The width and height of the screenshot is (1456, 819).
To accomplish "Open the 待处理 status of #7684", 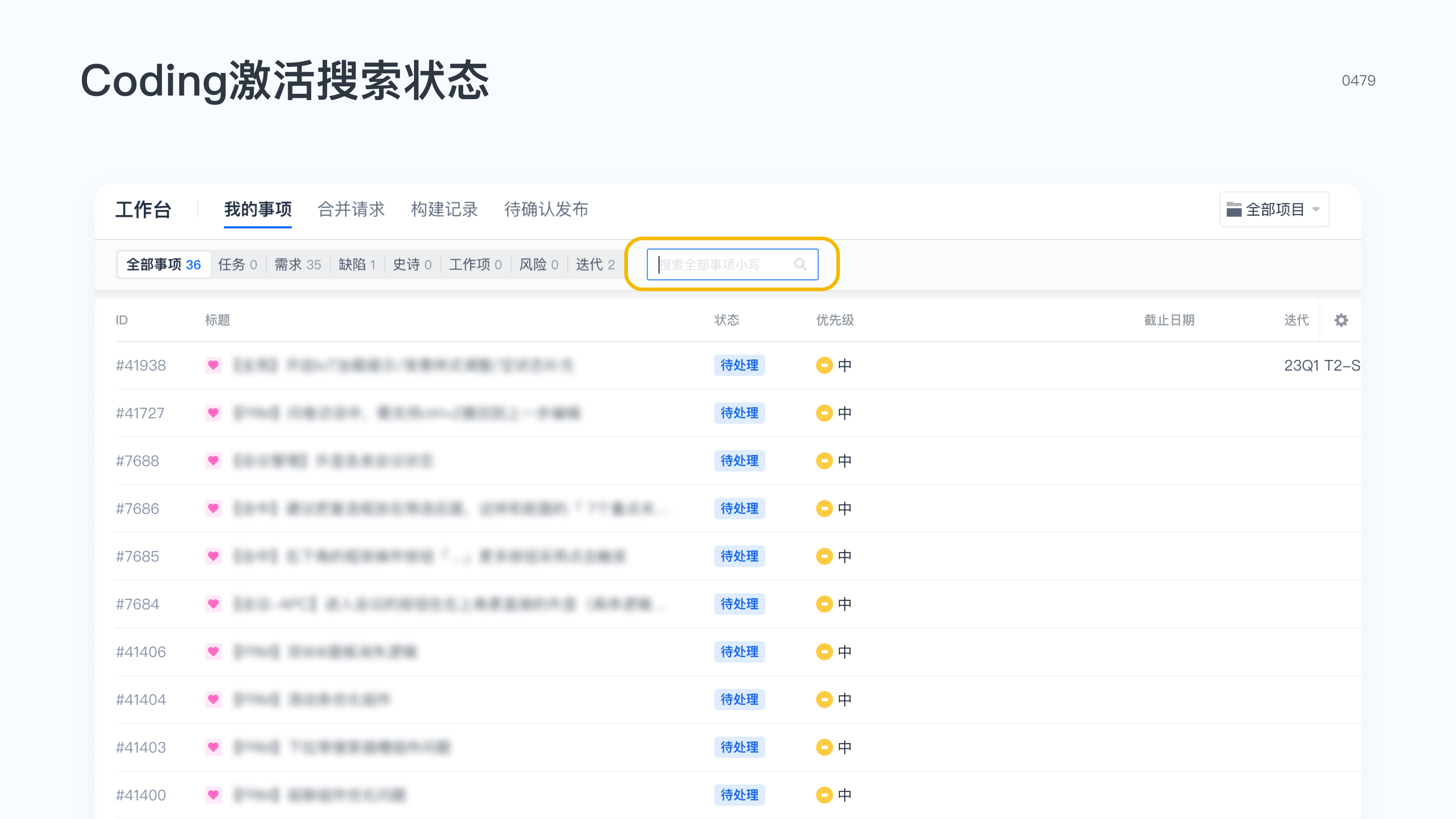I will (x=739, y=604).
